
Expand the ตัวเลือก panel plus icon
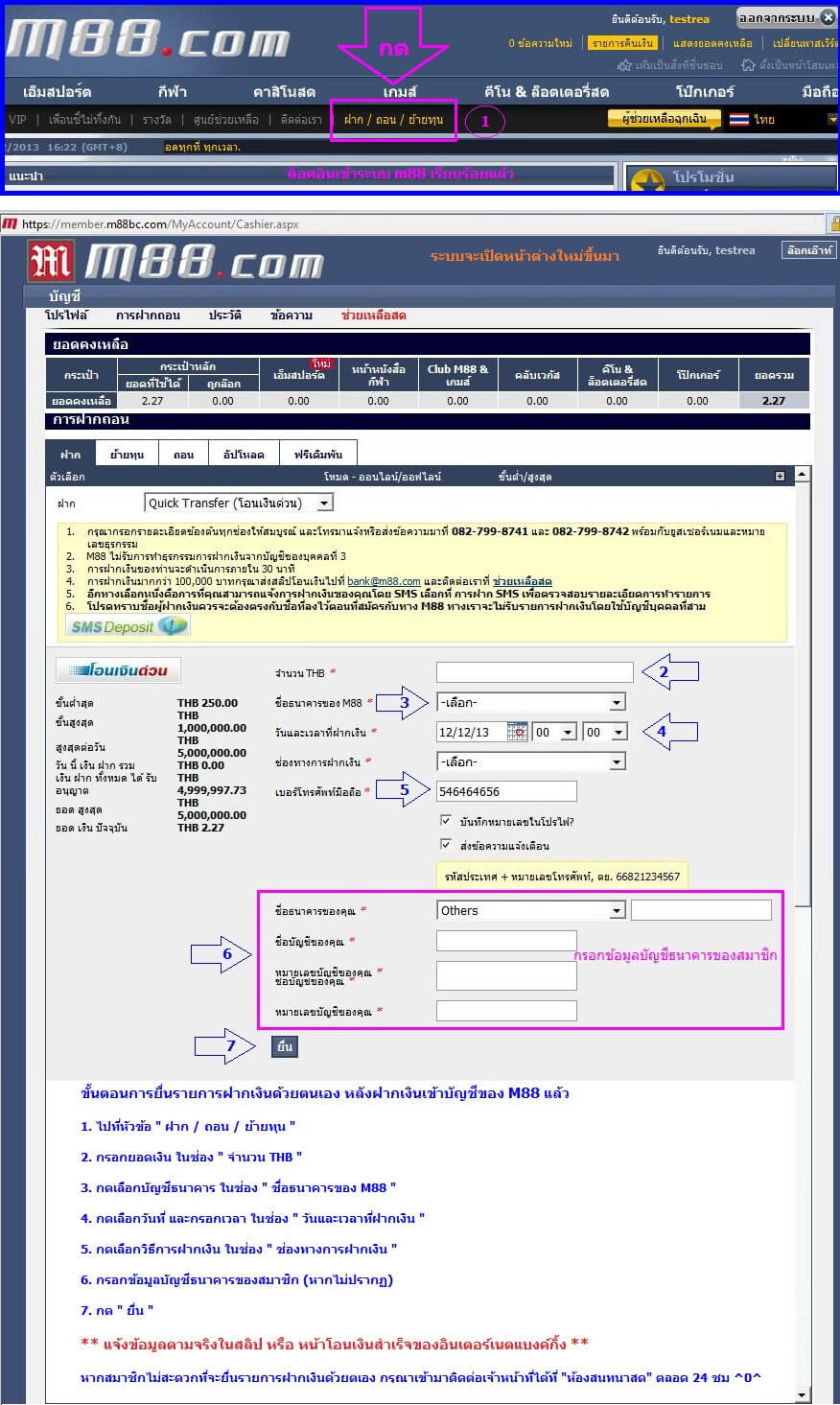click(x=780, y=477)
